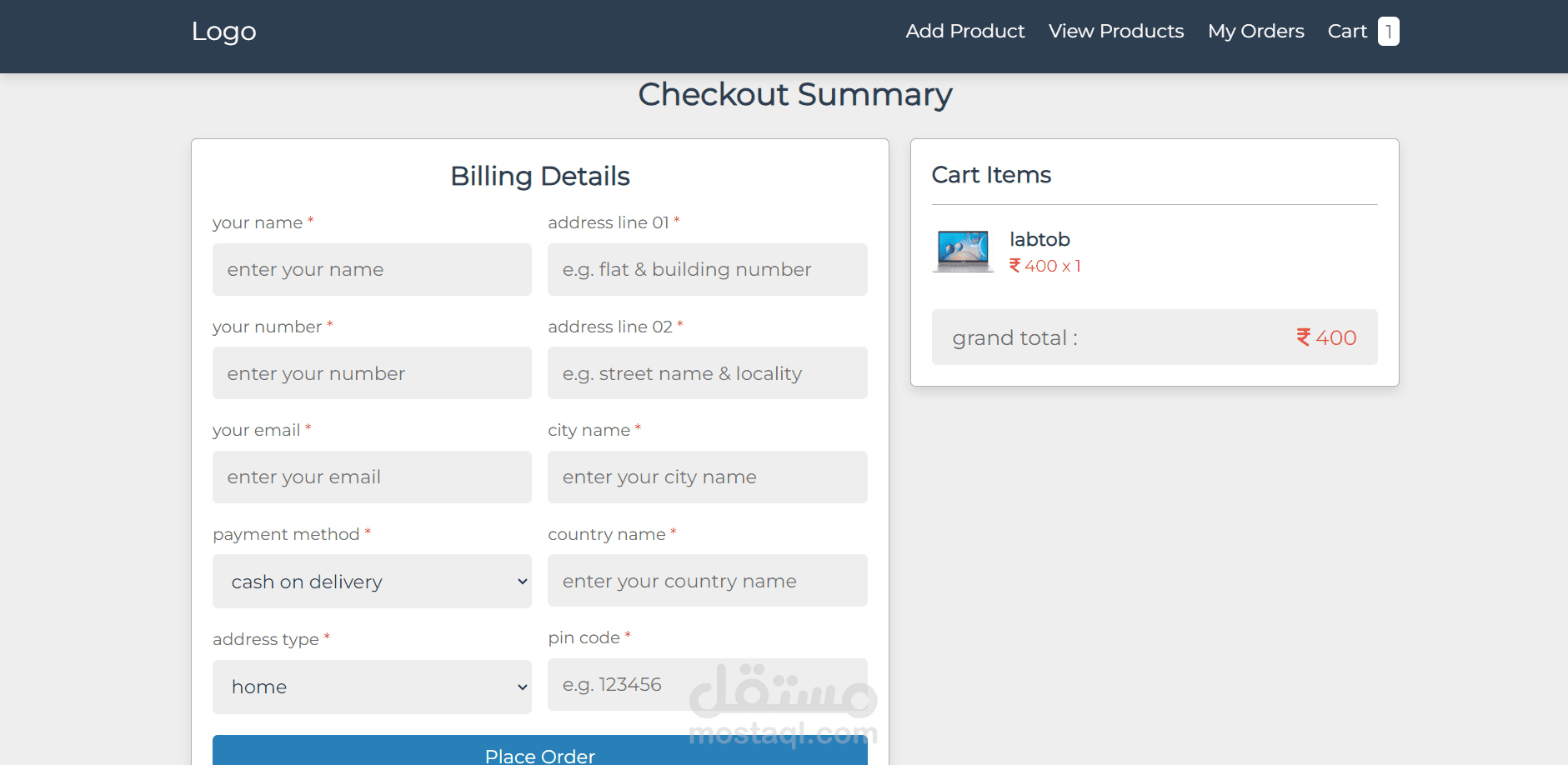
Task: Click the your number input
Action: coord(372,373)
